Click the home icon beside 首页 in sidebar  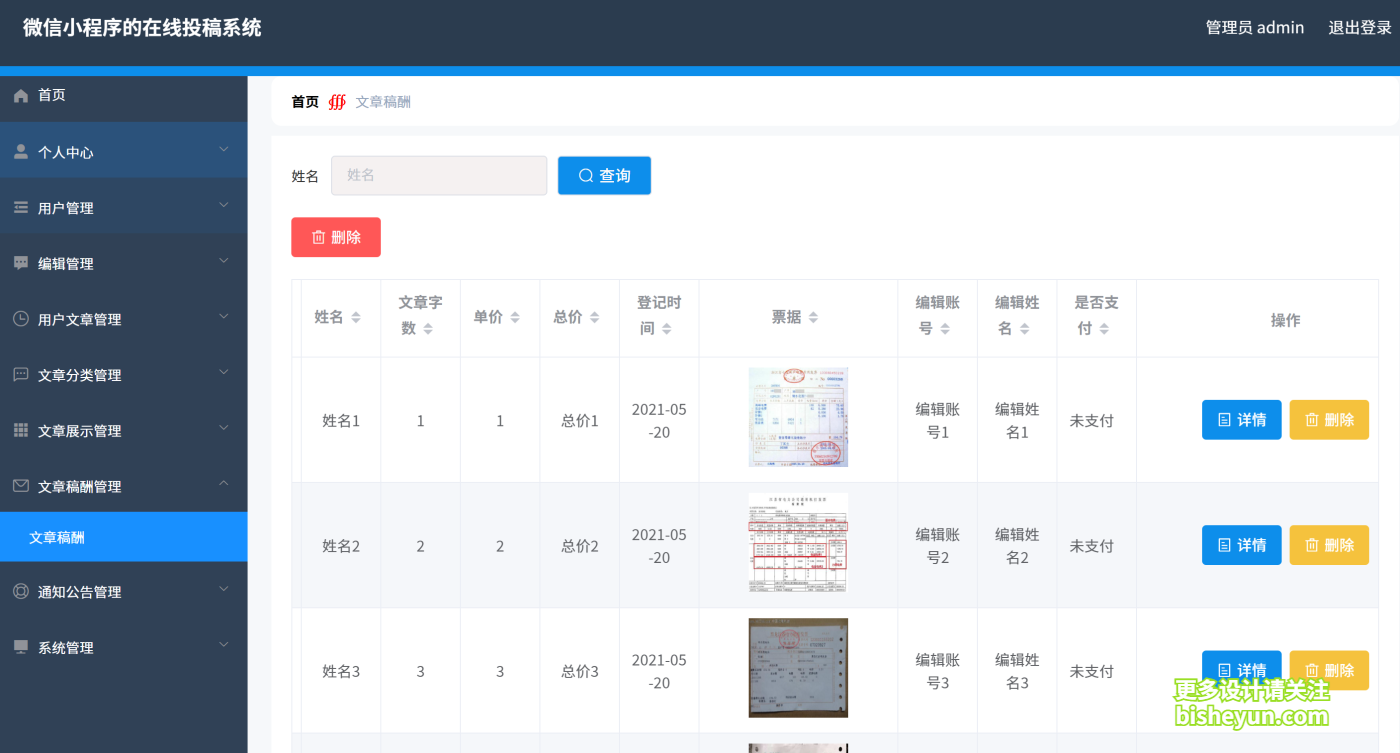21,96
